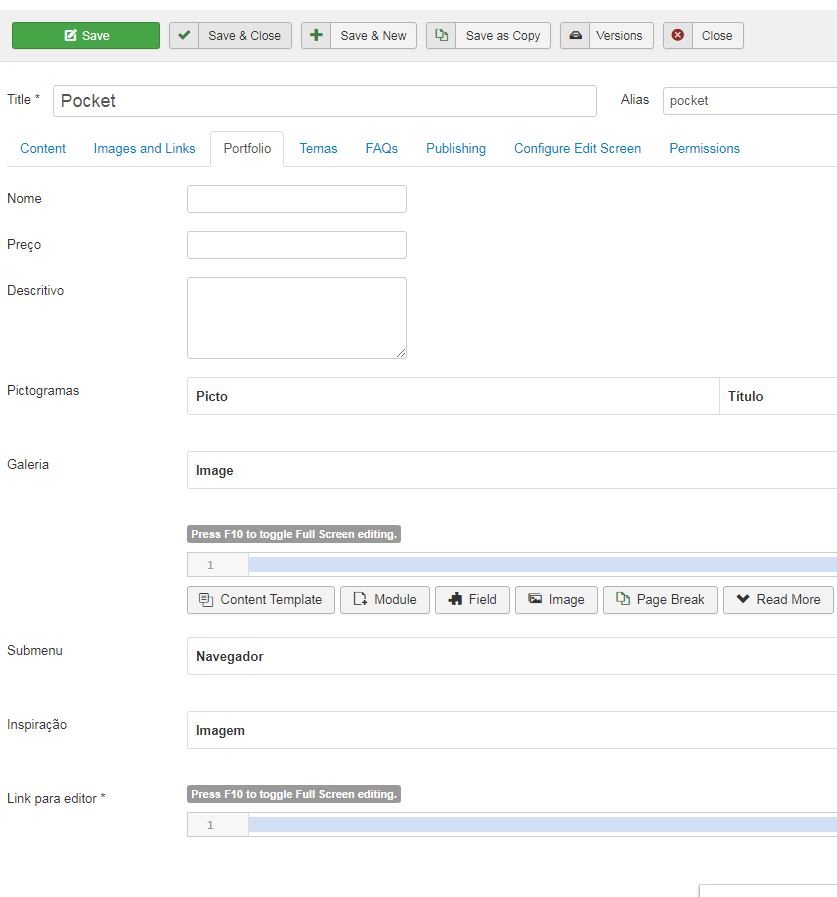Click the Alias field containing pocket
Image resolution: width=837 pixels, height=897 pixels.
750,101
